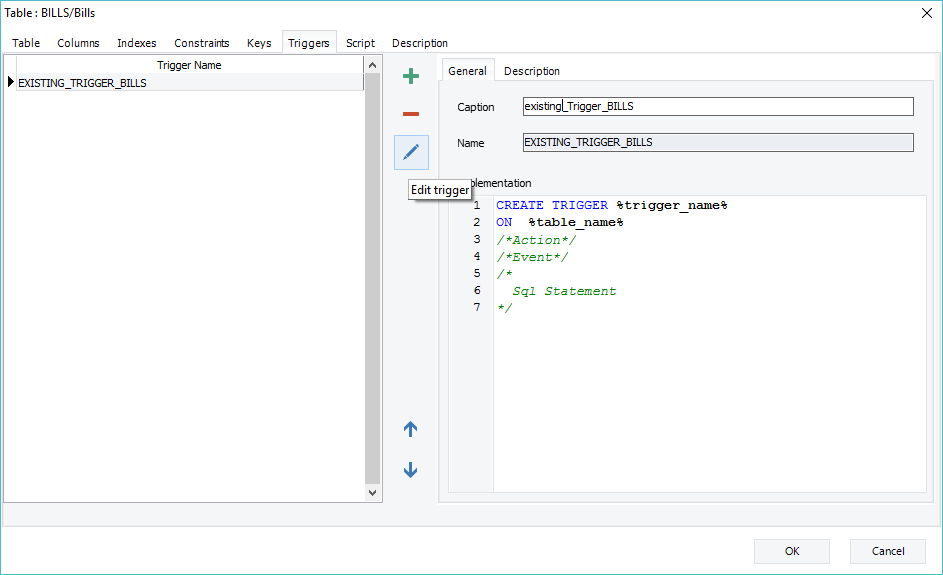Switch to the Table tab
The width and height of the screenshot is (943, 575).
point(26,43)
